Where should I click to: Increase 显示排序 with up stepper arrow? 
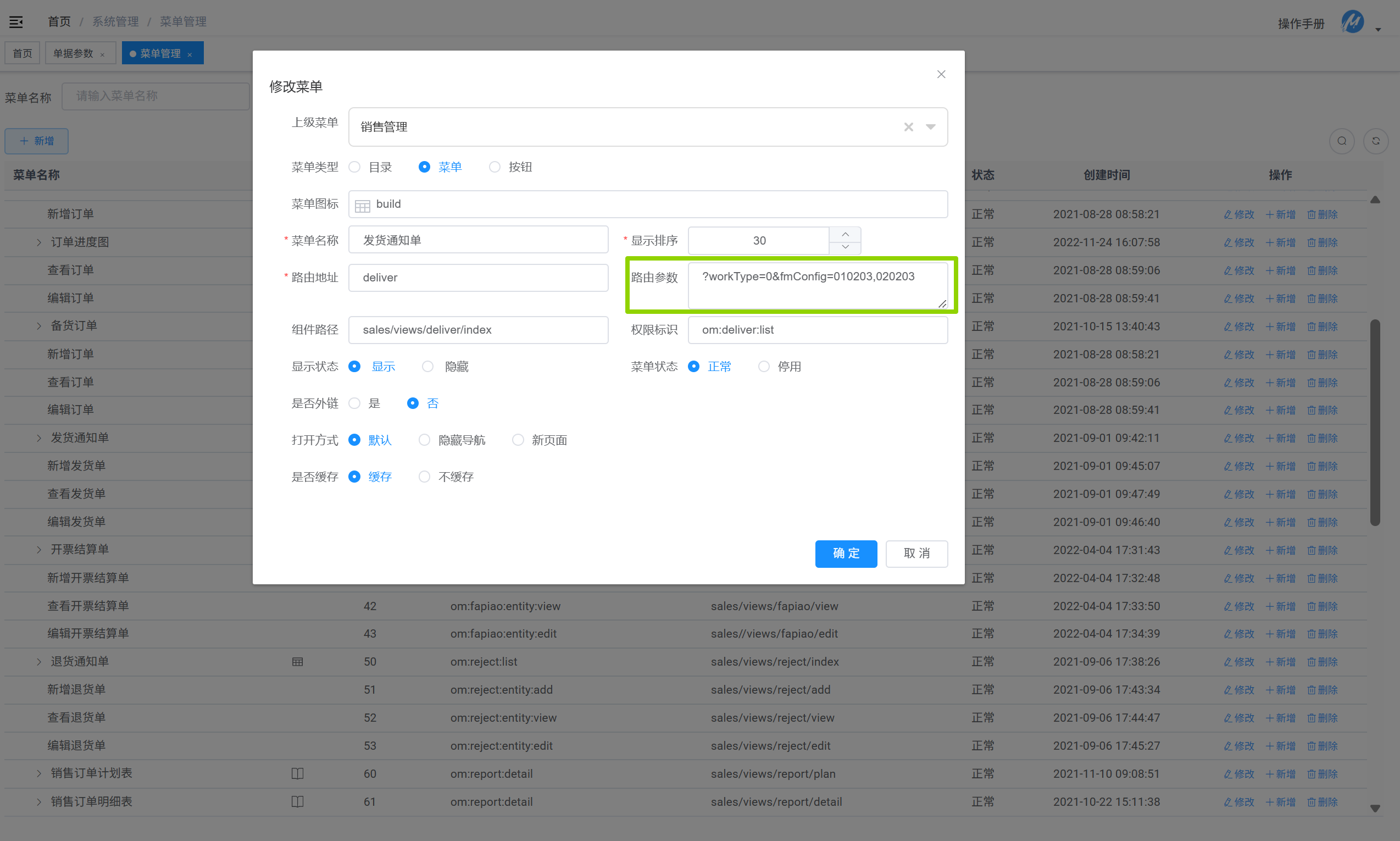point(845,235)
